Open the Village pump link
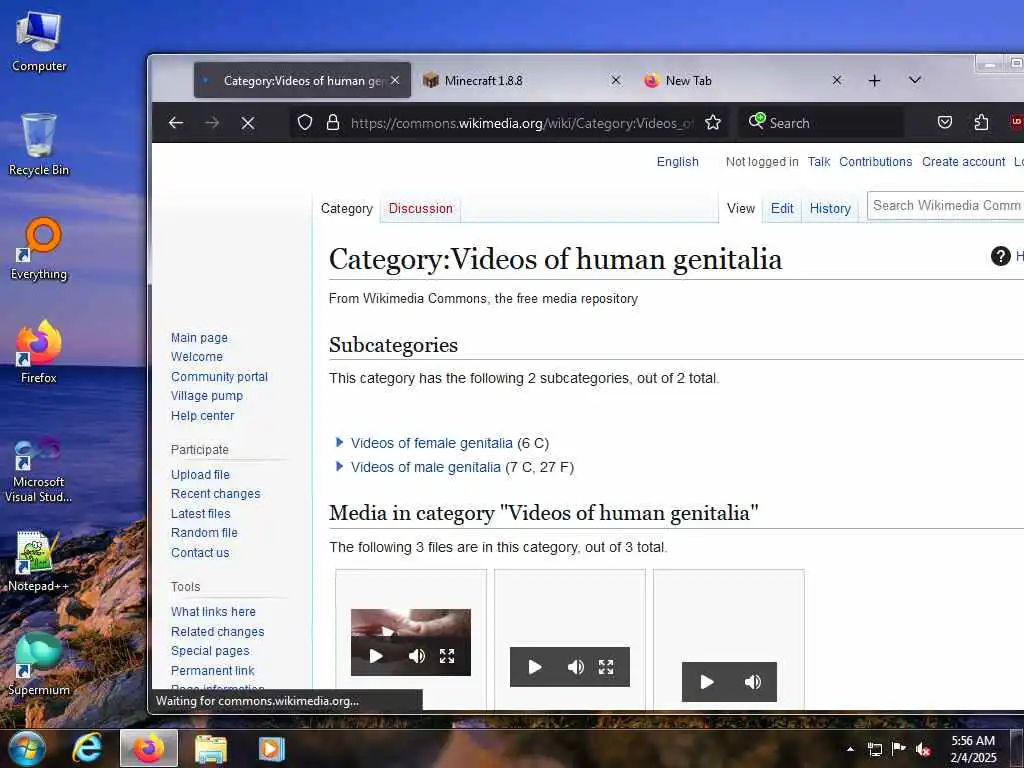This screenshot has width=1024, height=768. 206,396
